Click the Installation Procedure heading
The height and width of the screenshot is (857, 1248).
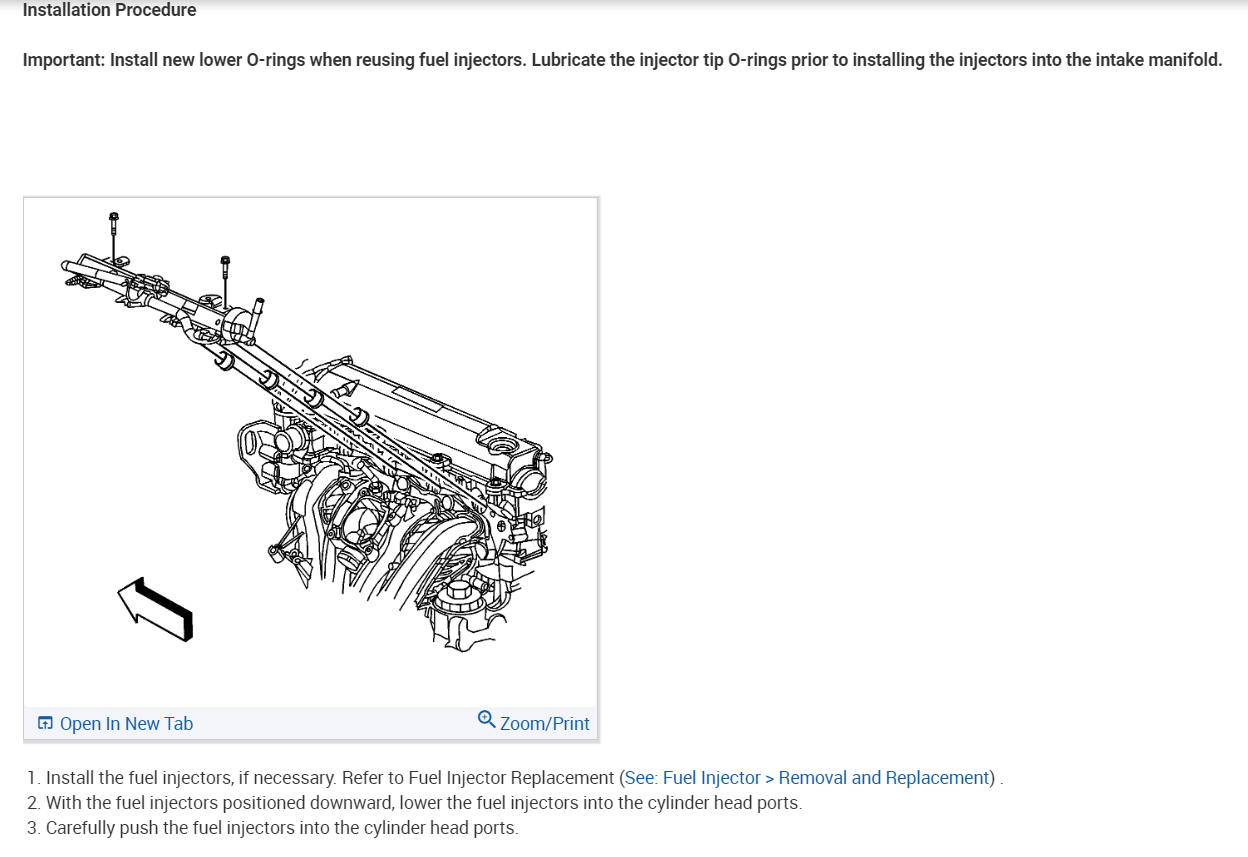click(x=109, y=10)
